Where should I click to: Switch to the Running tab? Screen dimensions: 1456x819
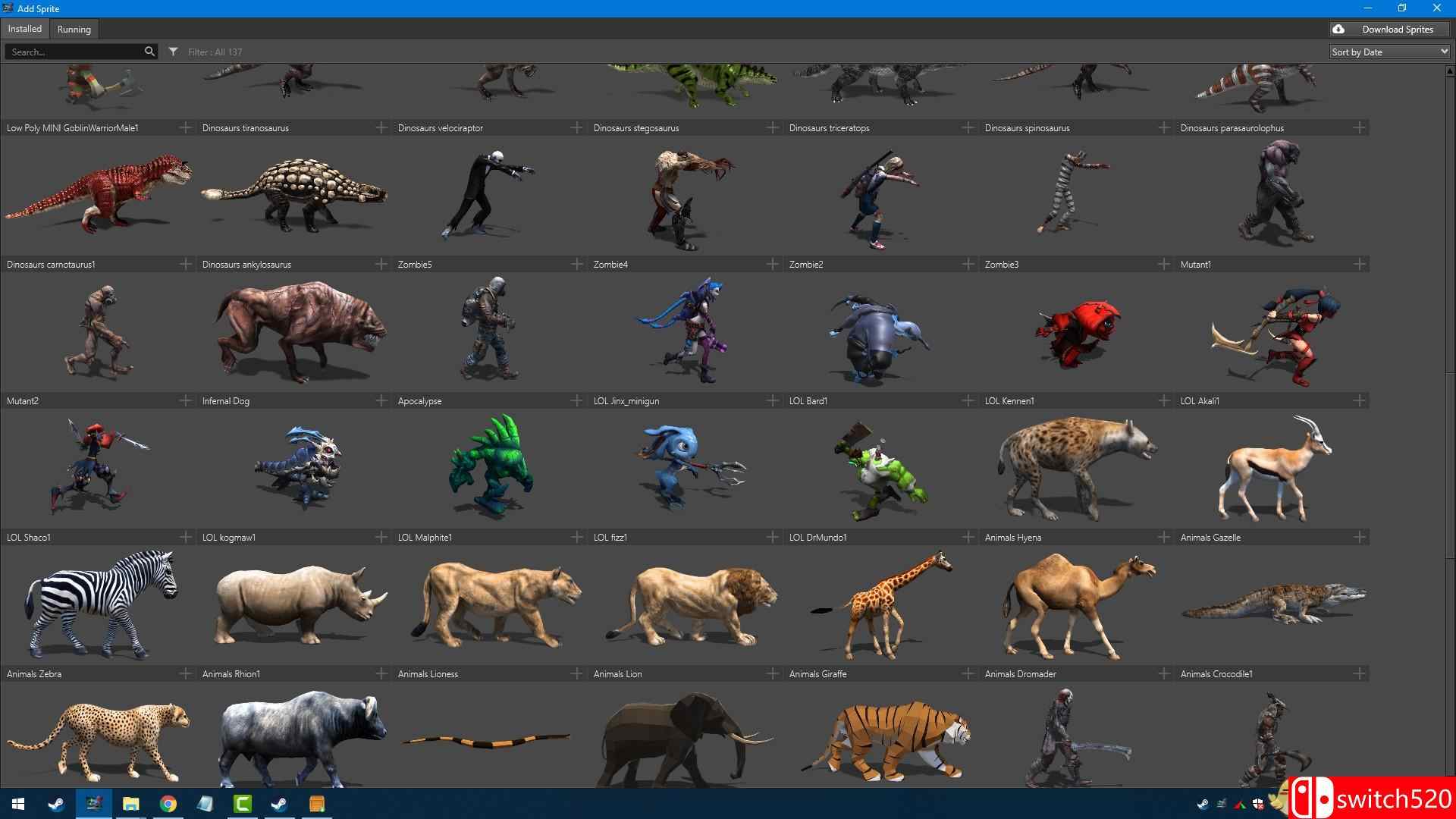[x=74, y=29]
